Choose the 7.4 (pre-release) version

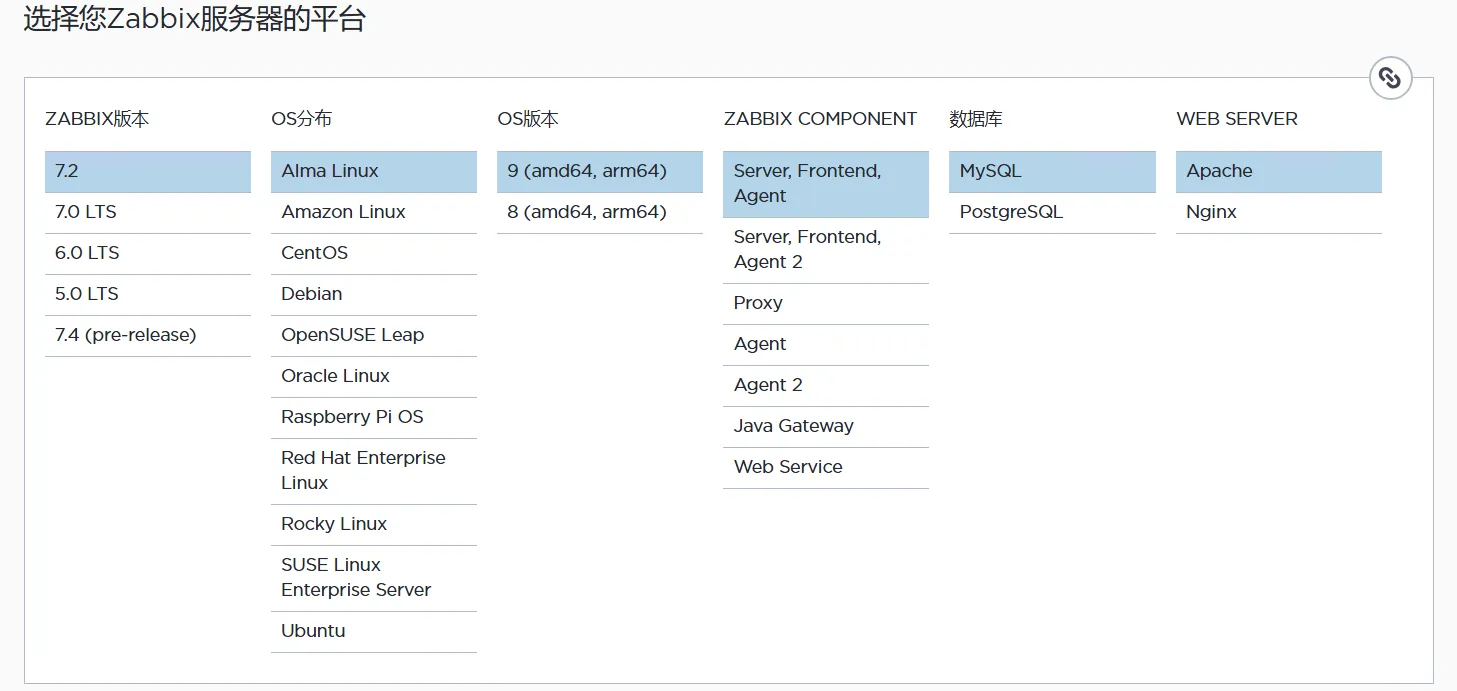(x=148, y=335)
